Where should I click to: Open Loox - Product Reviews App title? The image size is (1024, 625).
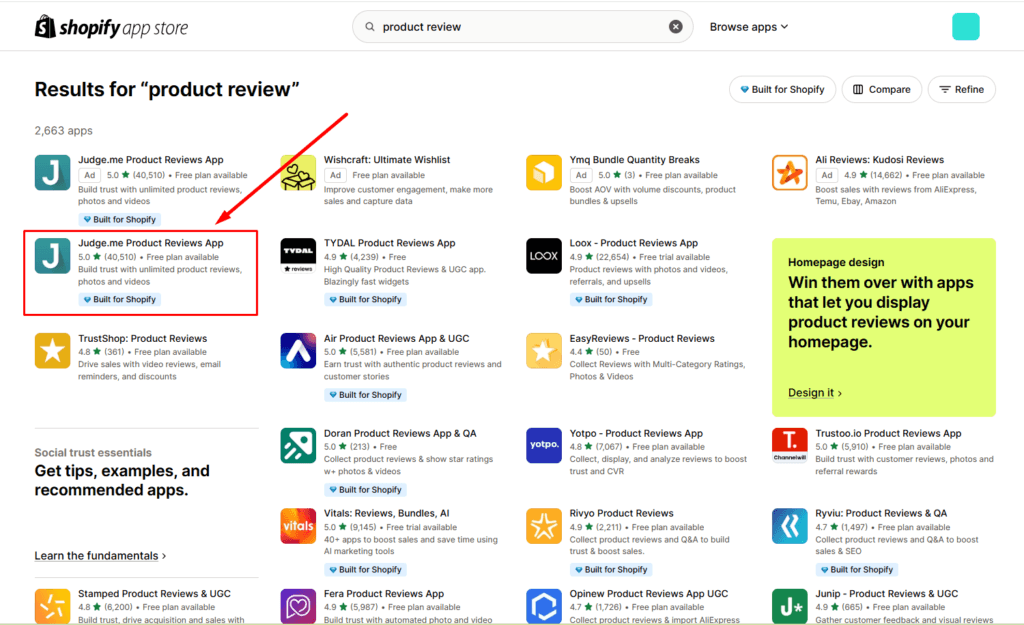point(633,243)
